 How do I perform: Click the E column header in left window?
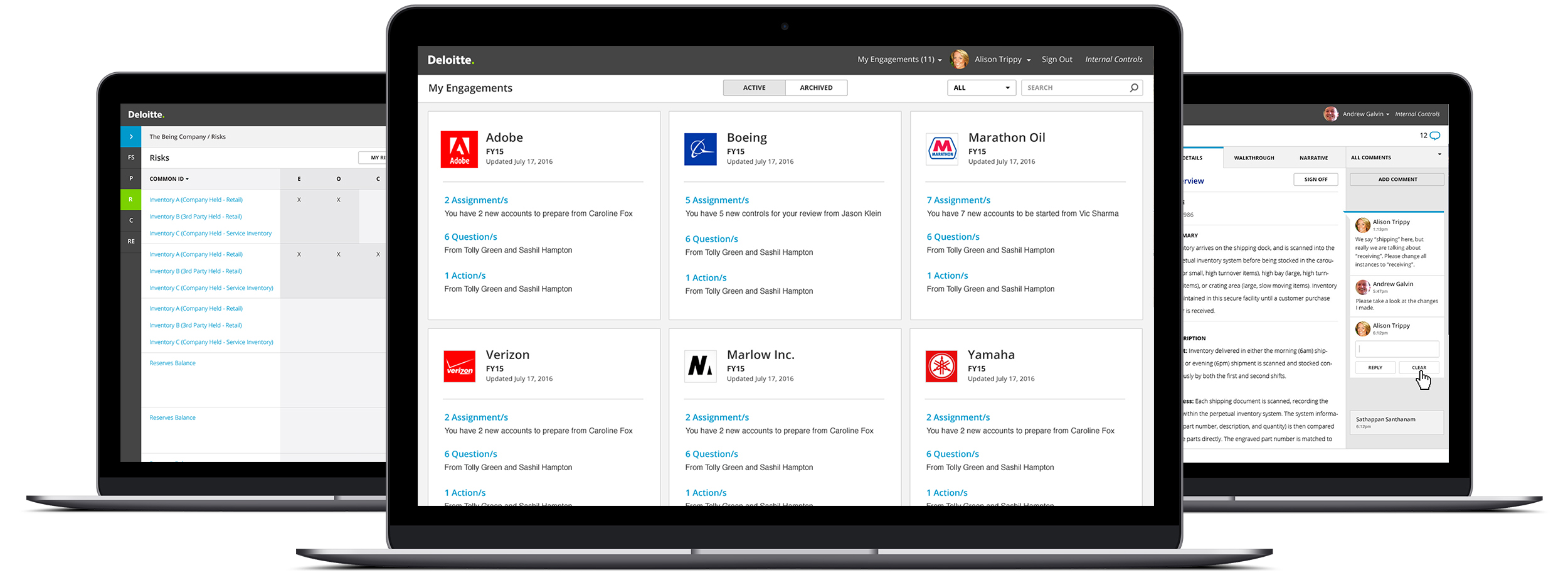click(x=299, y=179)
